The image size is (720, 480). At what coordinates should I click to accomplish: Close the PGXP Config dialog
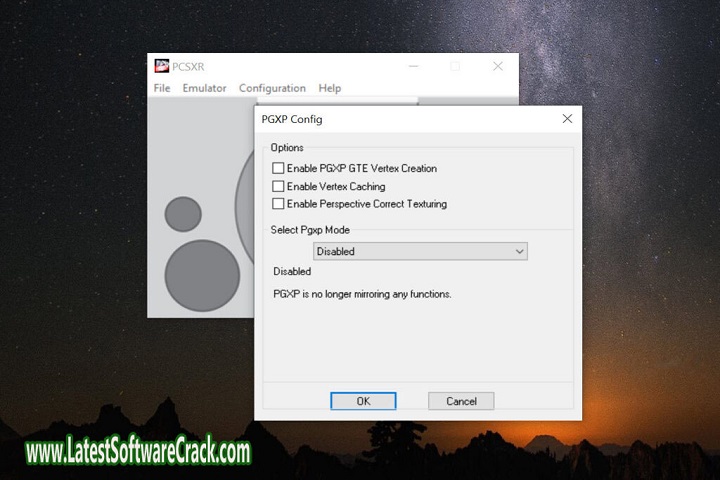tap(567, 119)
